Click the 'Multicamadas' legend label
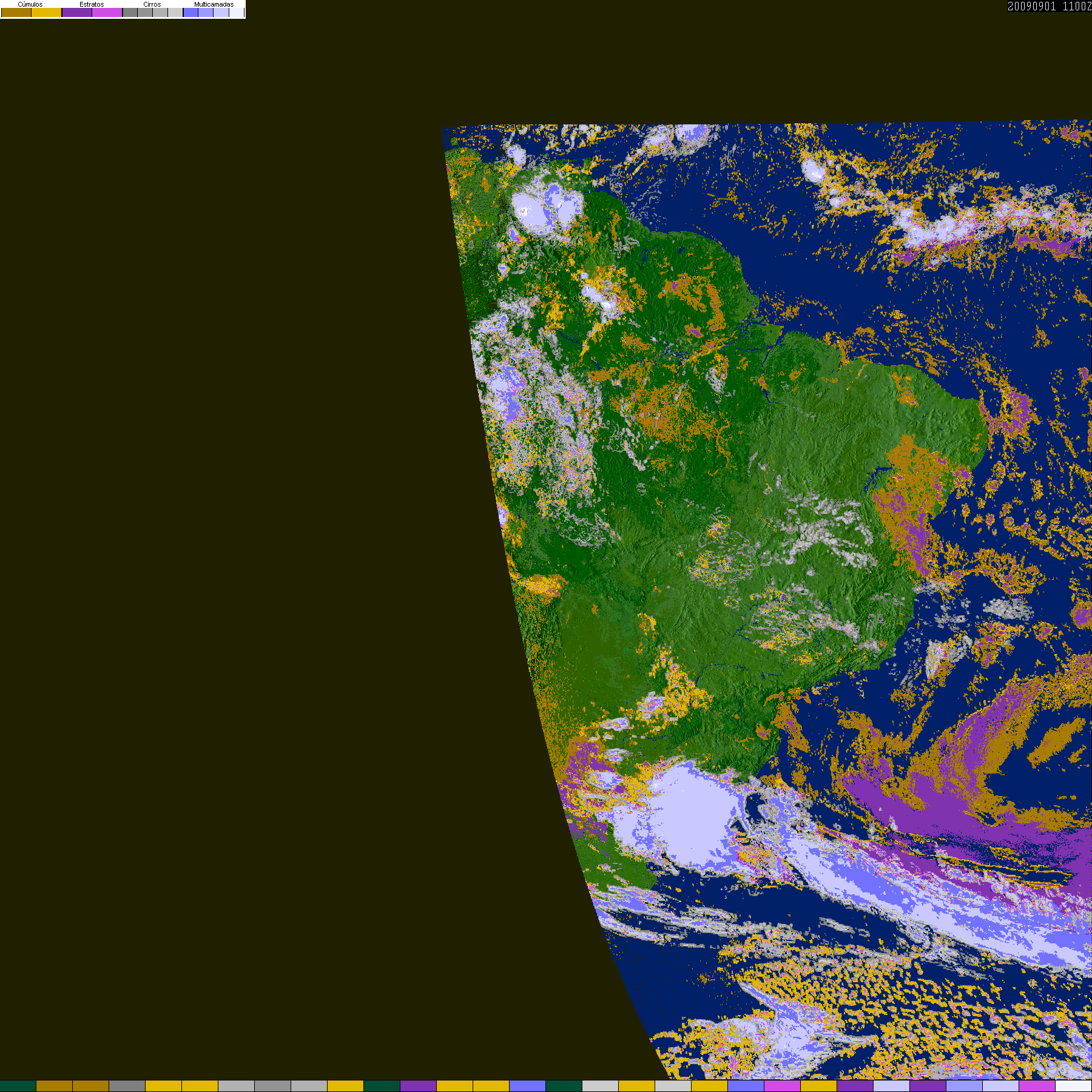Image resolution: width=1092 pixels, height=1092 pixels. (214, 4)
